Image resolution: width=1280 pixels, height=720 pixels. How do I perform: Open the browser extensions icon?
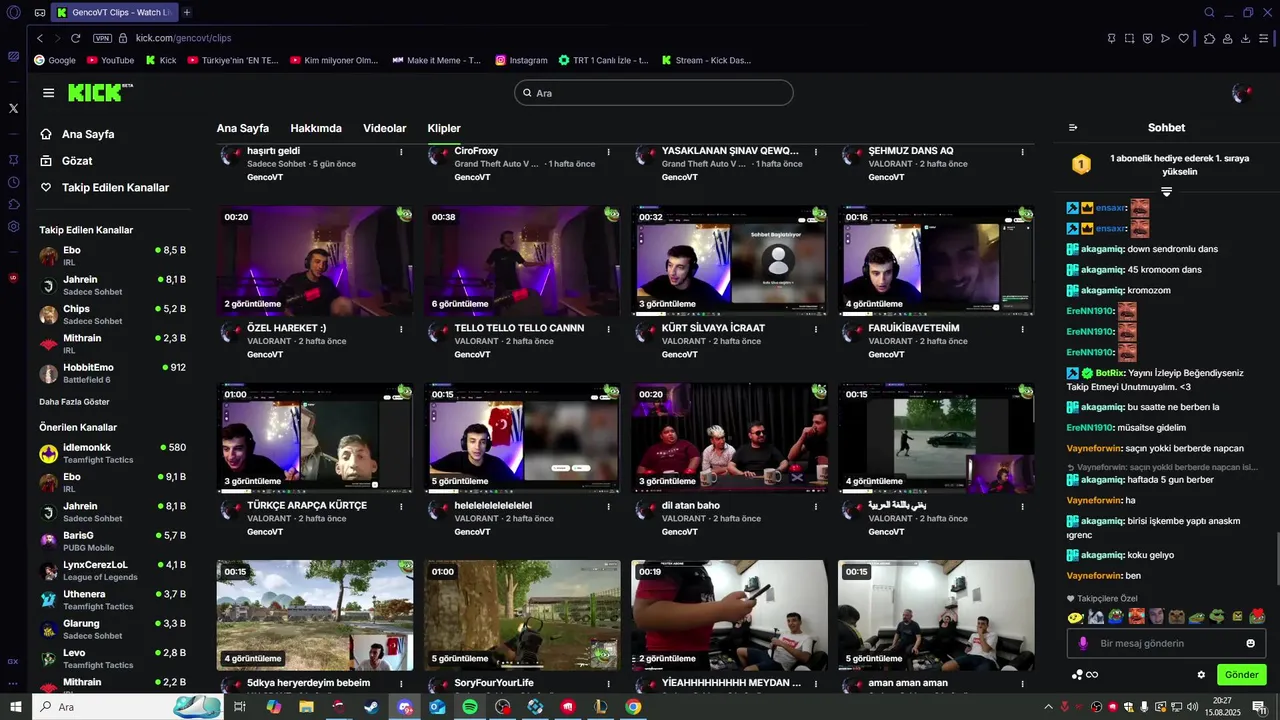[1209, 38]
